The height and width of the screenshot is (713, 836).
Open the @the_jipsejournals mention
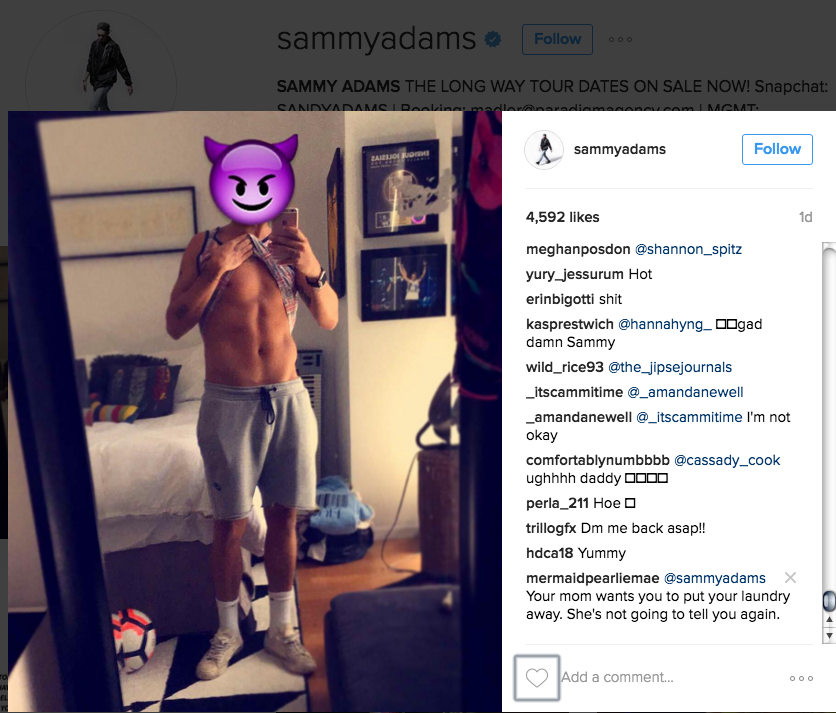click(670, 367)
